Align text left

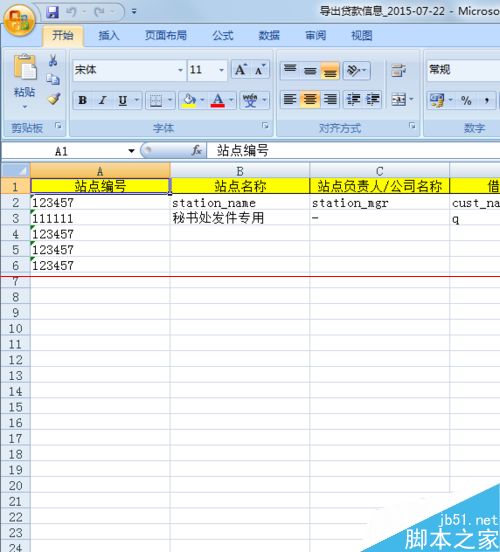point(290,99)
